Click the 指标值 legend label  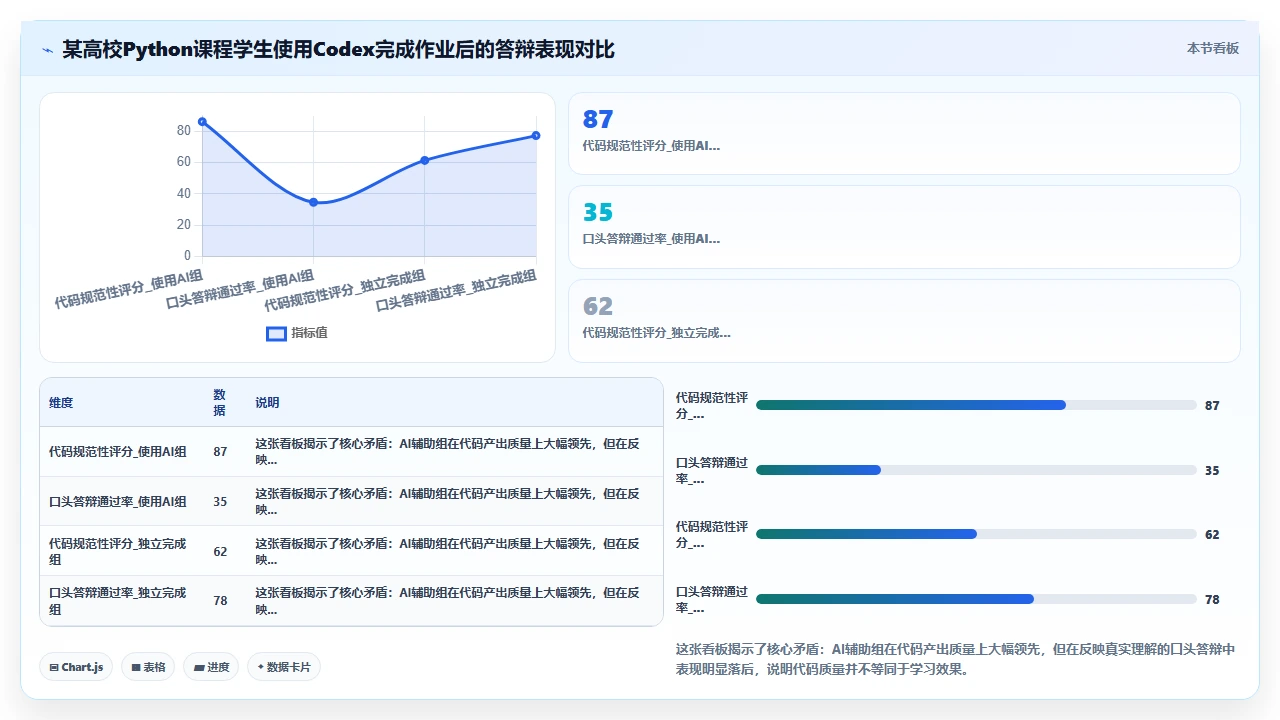(309, 333)
